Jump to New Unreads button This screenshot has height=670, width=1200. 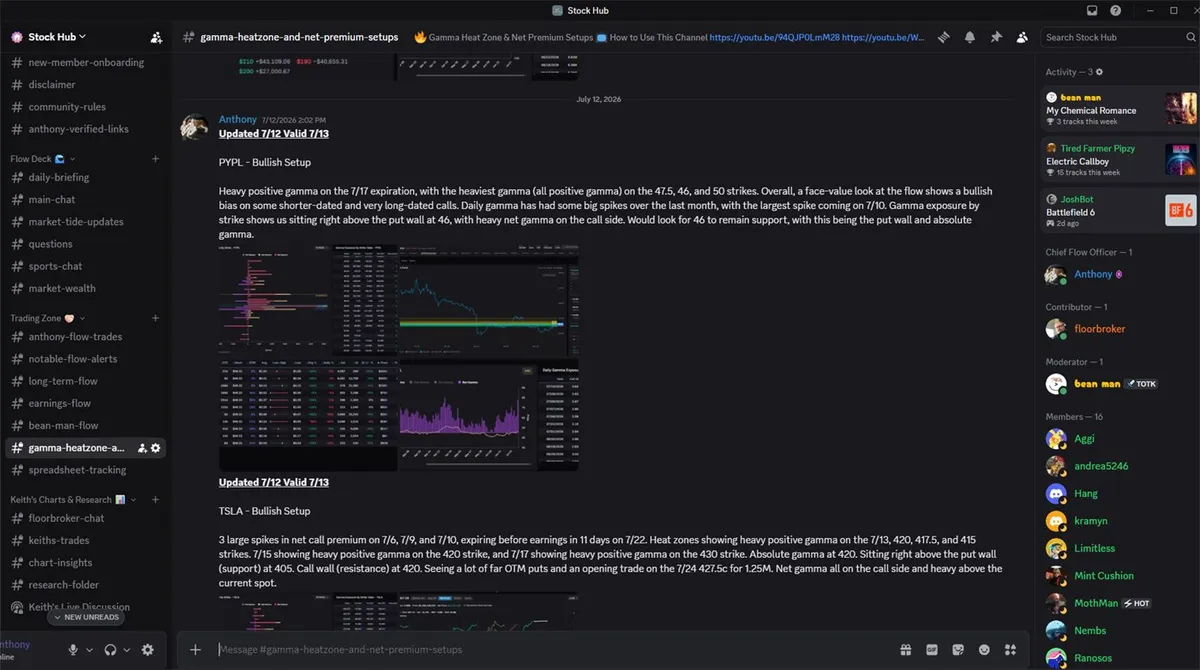(x=87, y=617)
